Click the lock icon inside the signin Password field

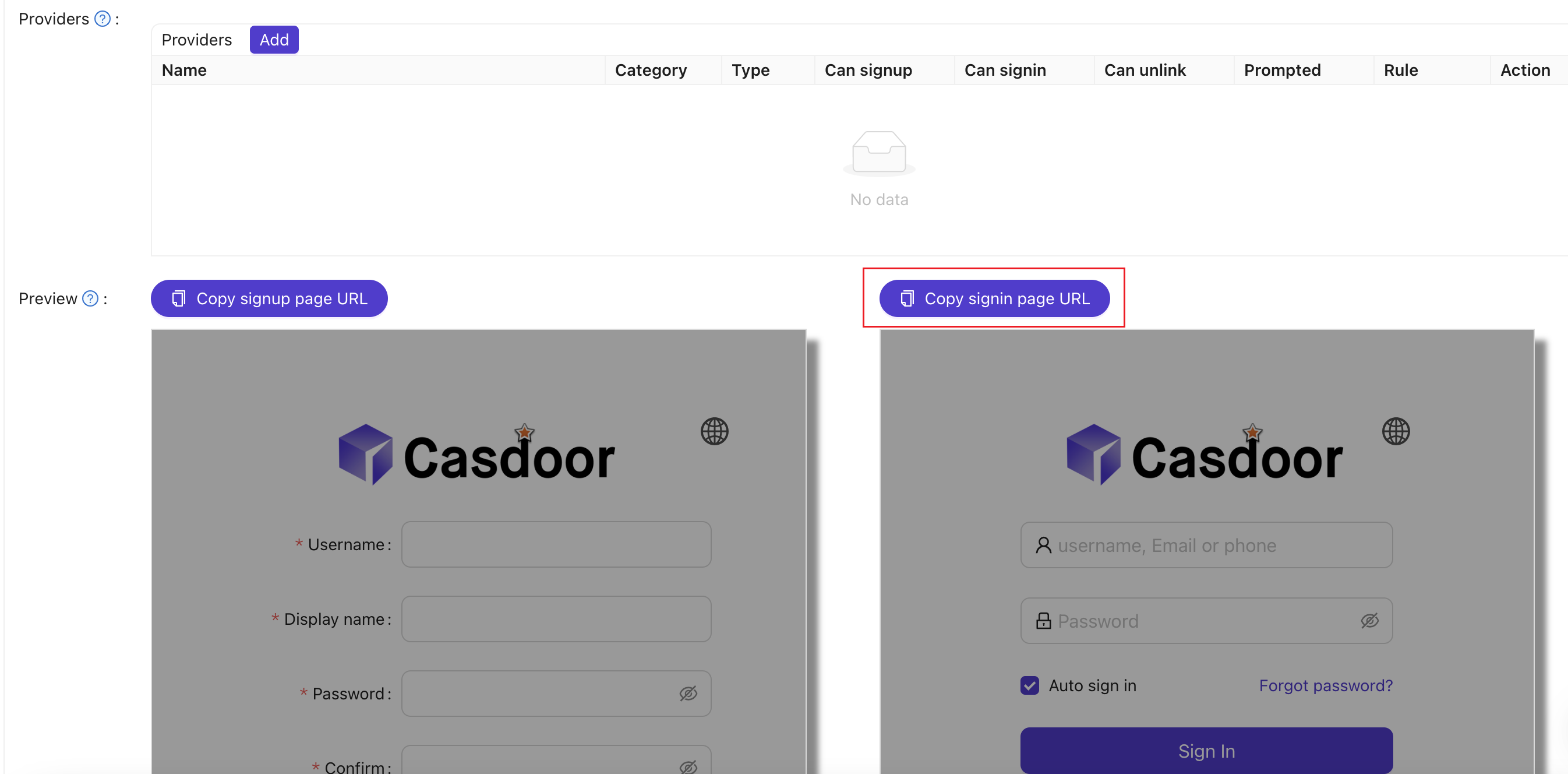click(1043, 621)
